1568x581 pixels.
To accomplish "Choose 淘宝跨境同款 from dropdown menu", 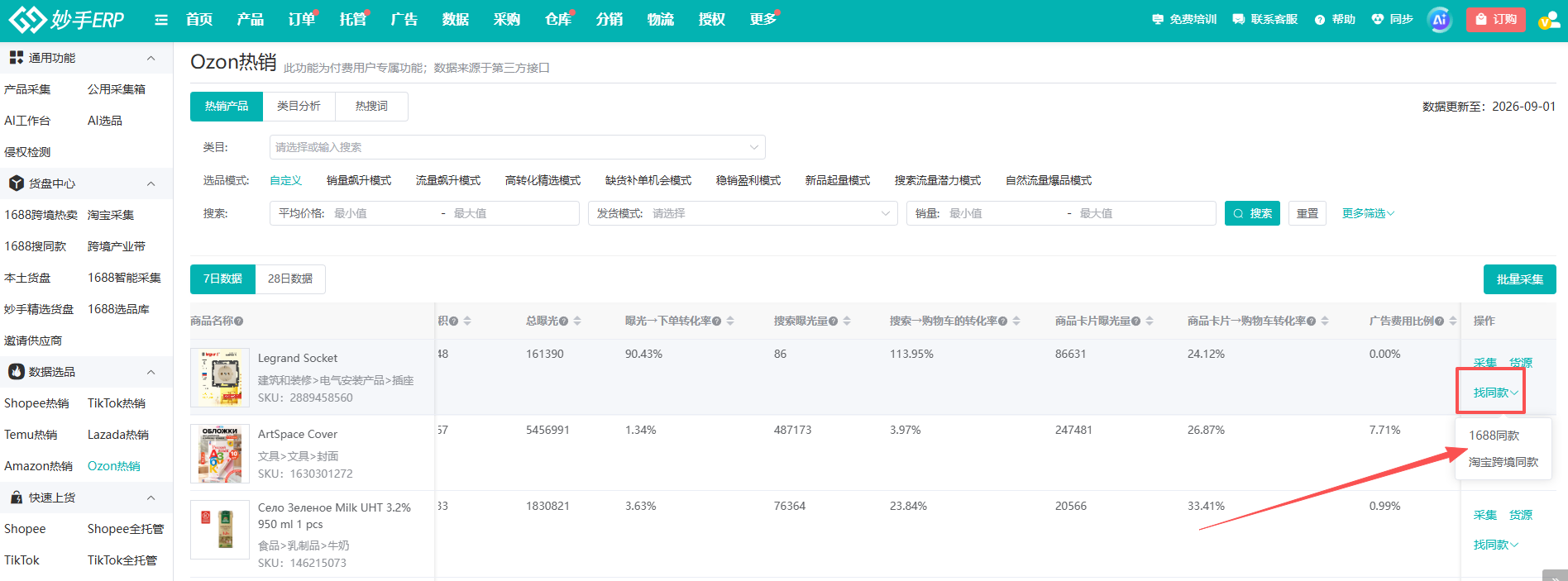I will point(1503,462).
